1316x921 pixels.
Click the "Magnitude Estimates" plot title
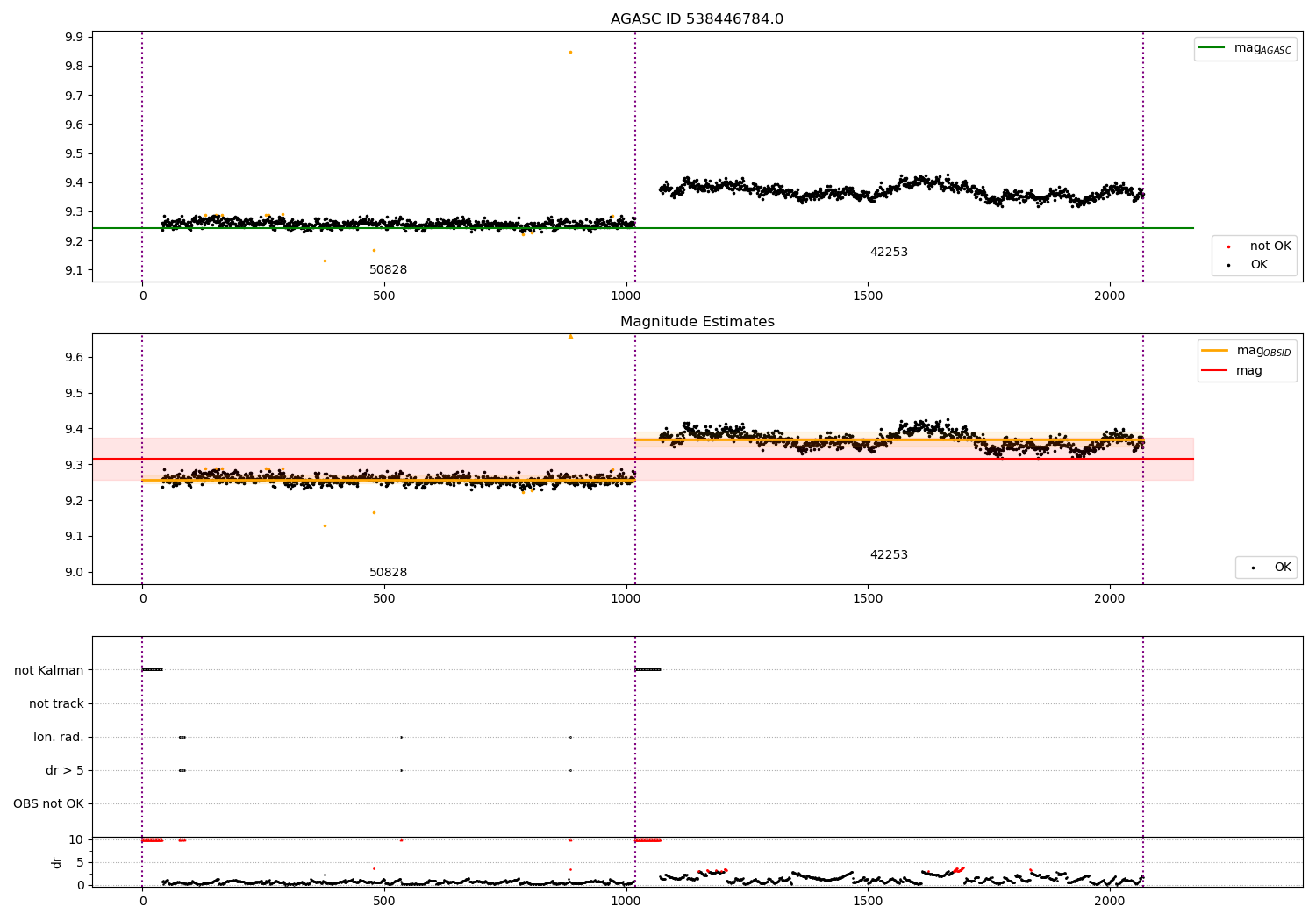pos(697,322)
